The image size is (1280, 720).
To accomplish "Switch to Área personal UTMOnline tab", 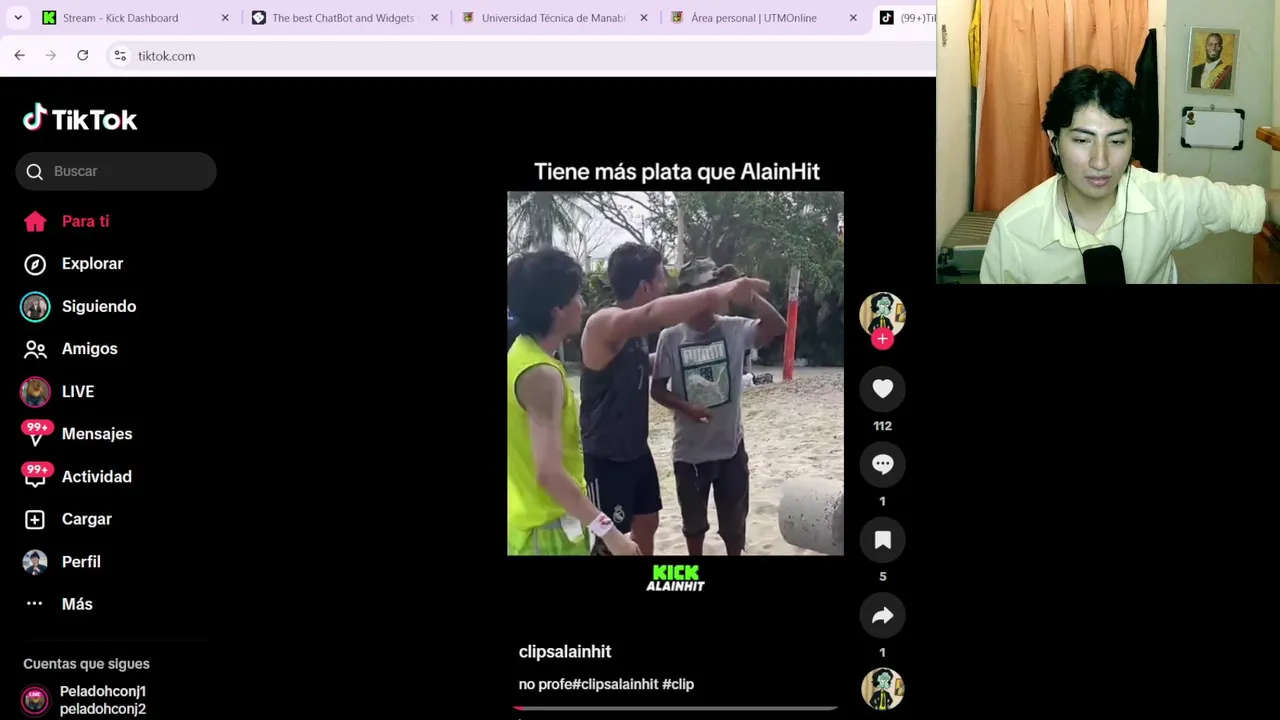I will tap(764, 18).
